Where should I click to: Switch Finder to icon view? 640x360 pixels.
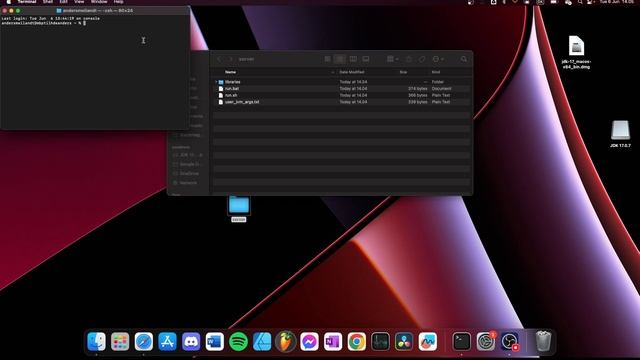click(327, 59)
